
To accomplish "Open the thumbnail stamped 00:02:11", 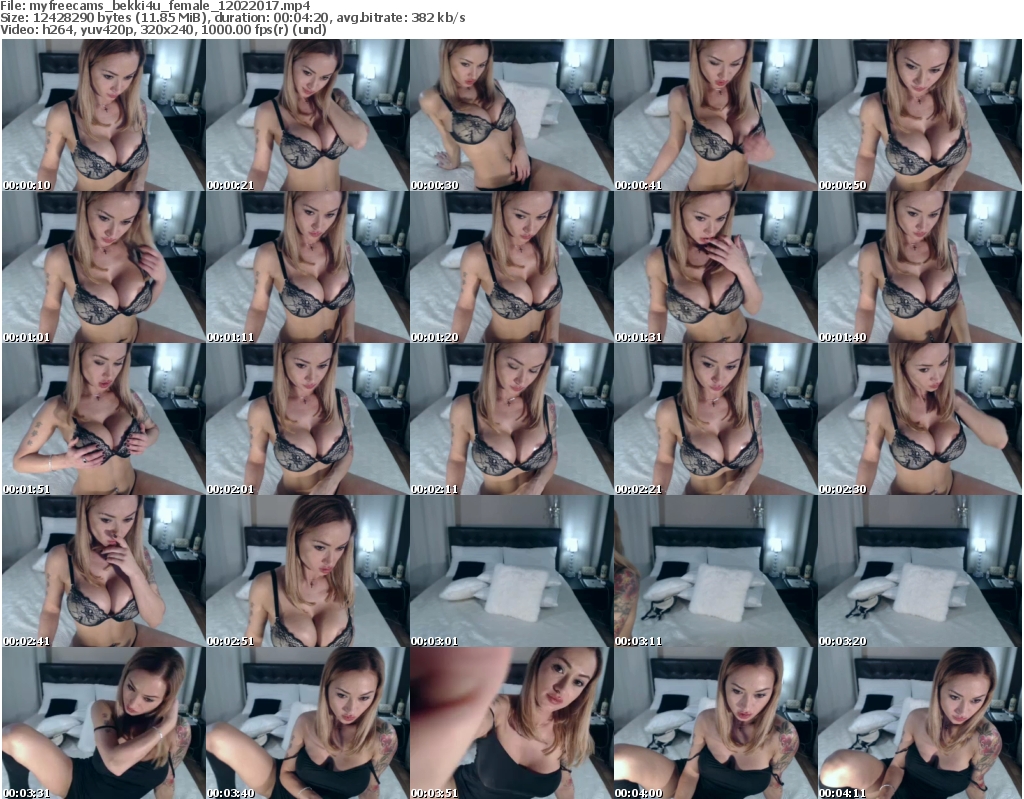I will tap(511, 419).
